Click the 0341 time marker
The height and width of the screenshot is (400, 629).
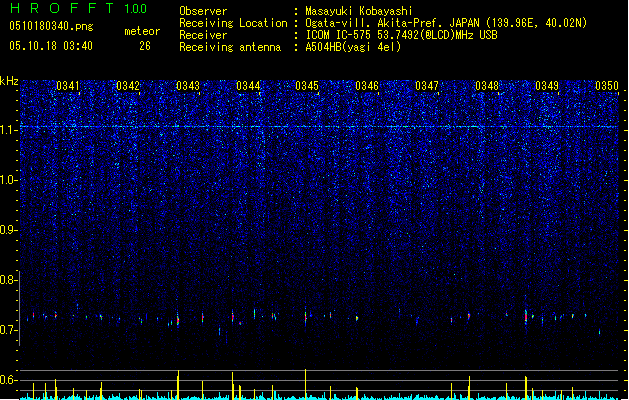(x=68, y=85)
